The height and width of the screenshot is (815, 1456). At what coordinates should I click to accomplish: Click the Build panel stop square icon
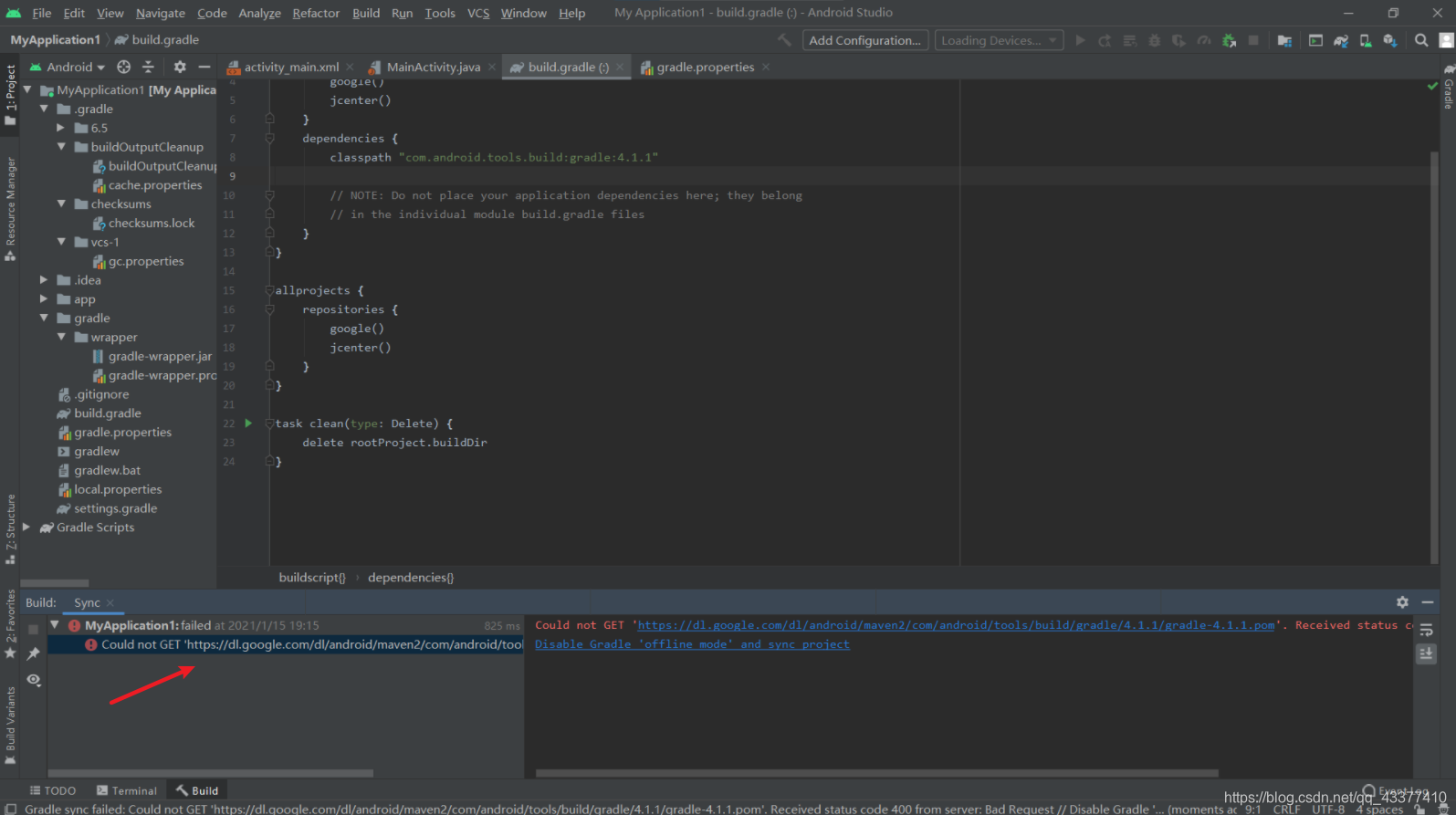click(34, 629)
